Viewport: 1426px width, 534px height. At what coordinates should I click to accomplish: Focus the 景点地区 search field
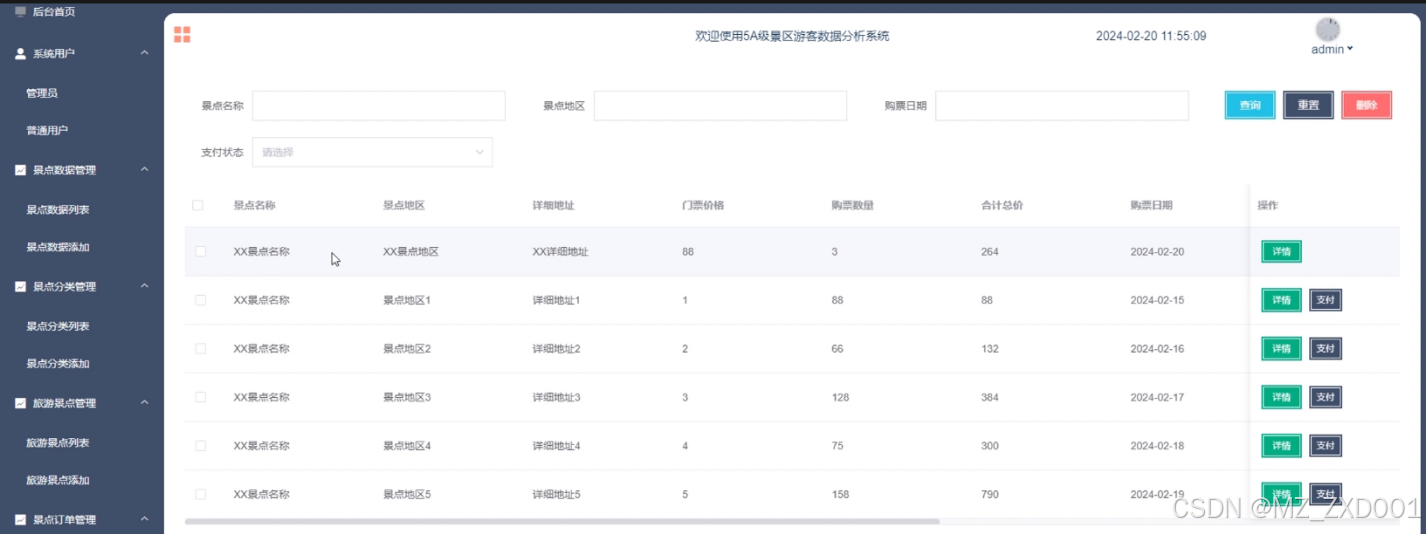click(x=720, y=106)
